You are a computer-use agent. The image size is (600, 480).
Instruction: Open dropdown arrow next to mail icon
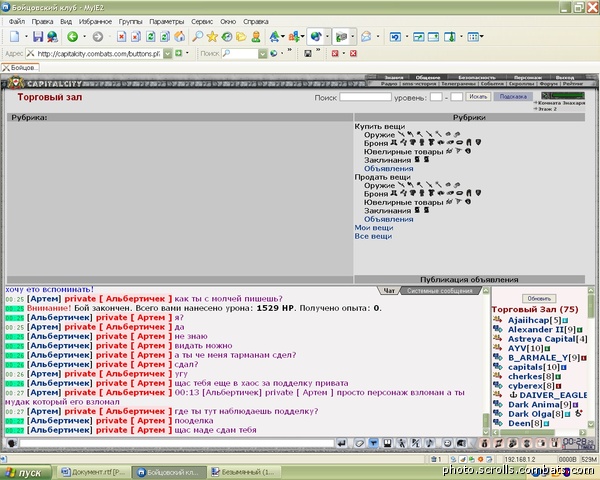click(378, 37)
